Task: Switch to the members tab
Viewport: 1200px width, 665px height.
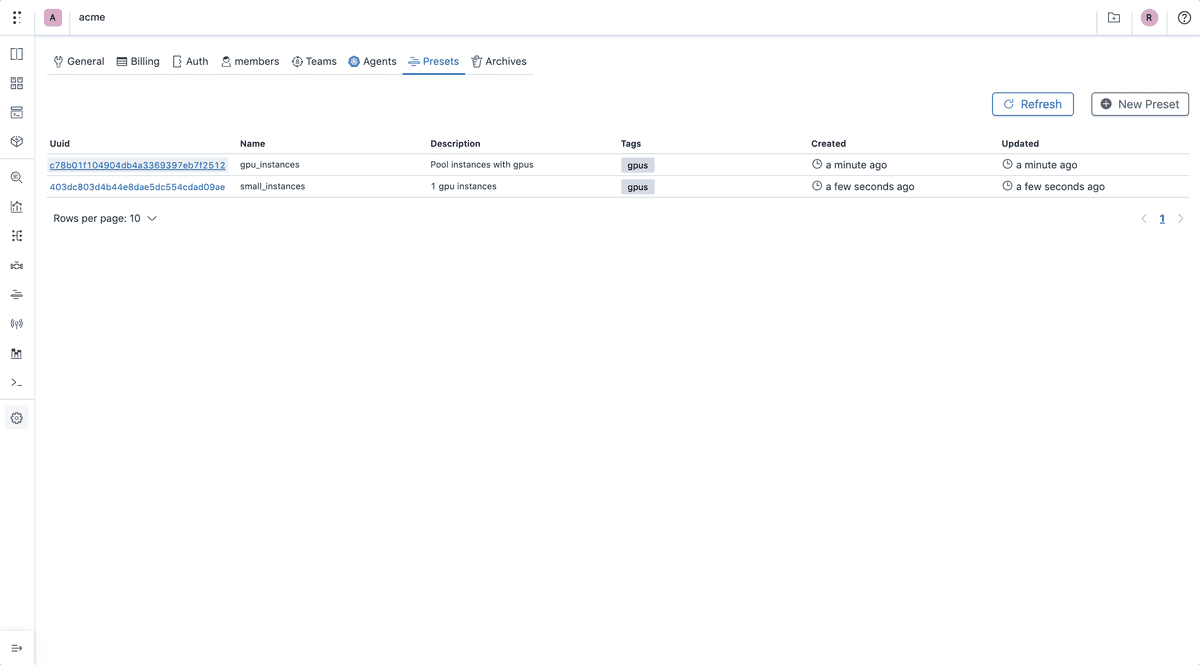Action: click(250, 61)
